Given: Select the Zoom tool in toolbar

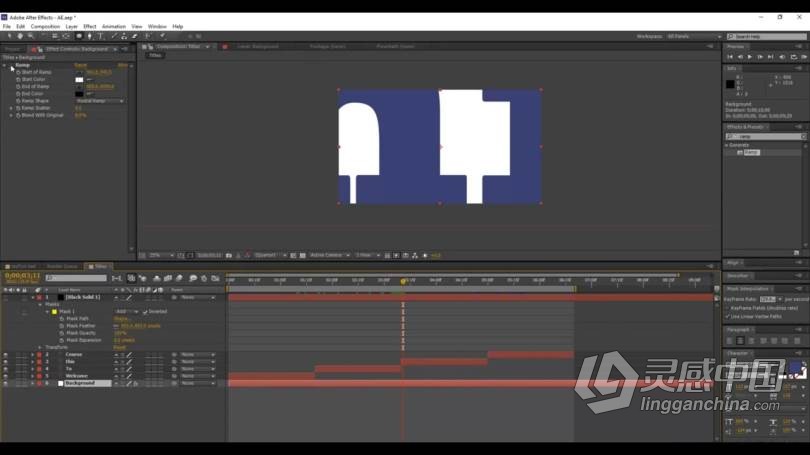Looking at the screenshot, I should pos(29,36).
